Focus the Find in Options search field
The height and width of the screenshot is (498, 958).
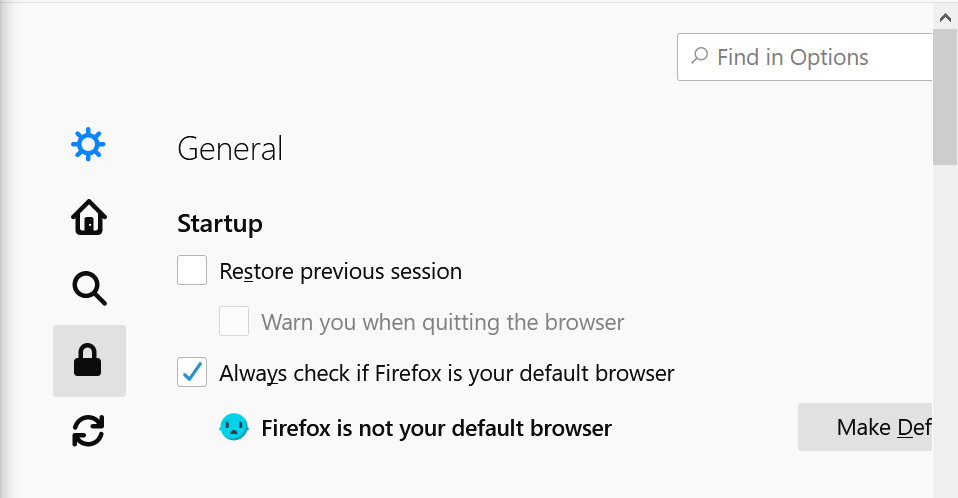point(805,57)
